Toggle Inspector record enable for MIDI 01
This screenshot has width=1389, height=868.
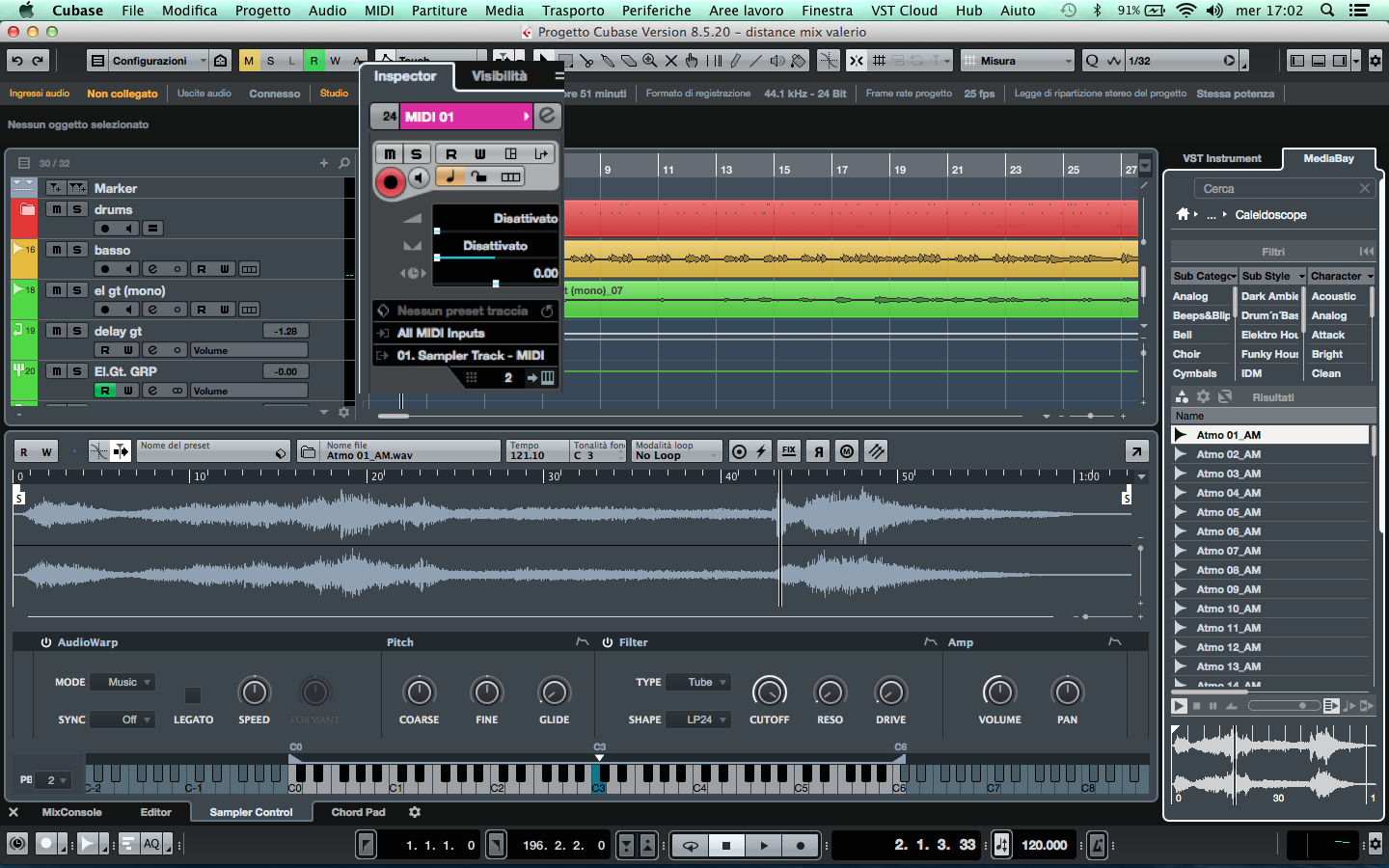(390, 181)
